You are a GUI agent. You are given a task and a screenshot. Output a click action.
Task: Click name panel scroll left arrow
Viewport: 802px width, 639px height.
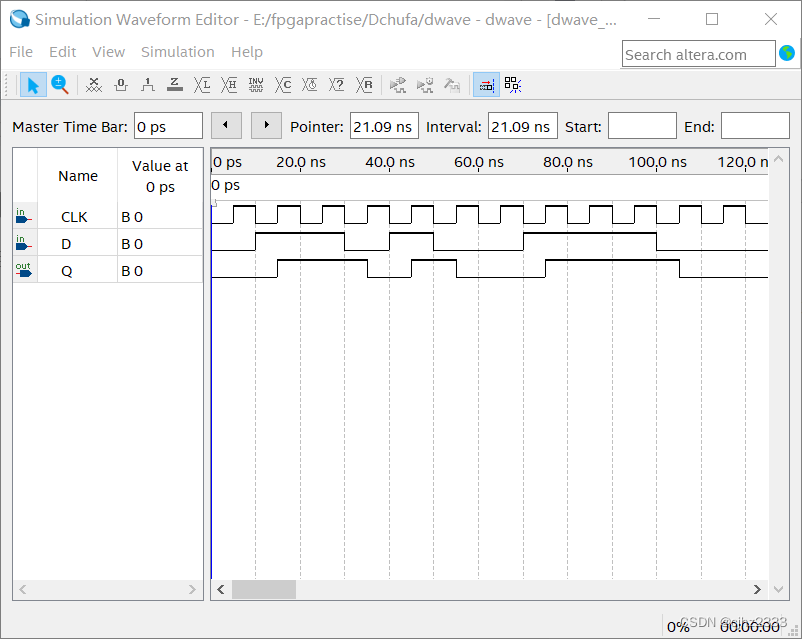(x=23, y=589)
